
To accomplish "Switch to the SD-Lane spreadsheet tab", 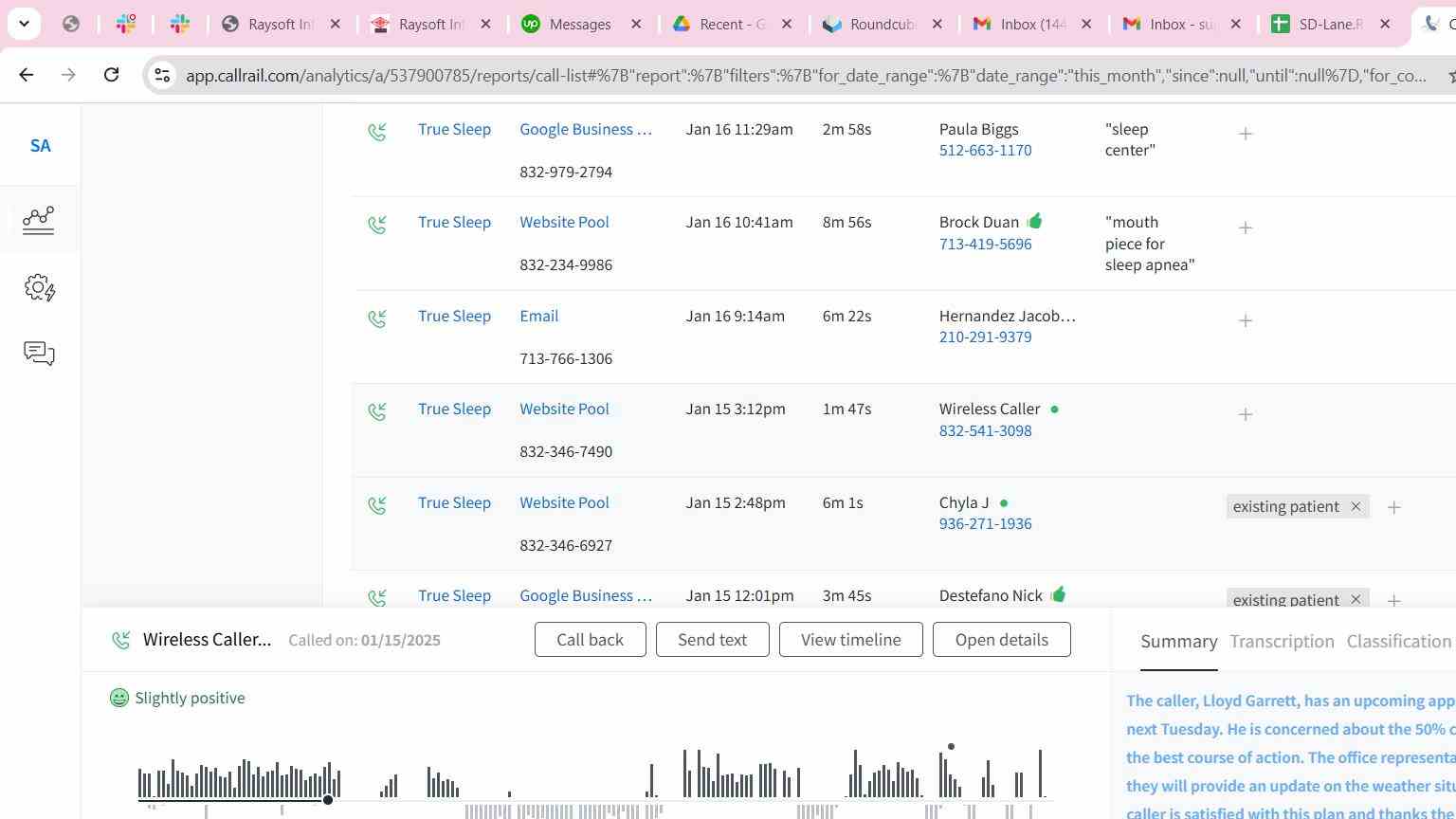I will [1332, 24].
